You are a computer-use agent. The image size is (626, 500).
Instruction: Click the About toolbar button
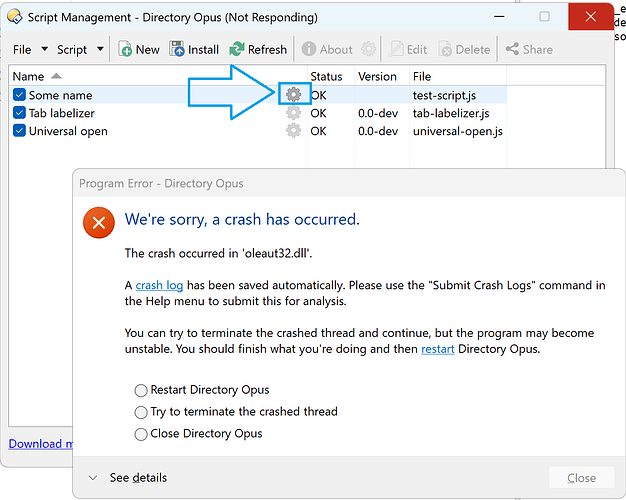click(327, 50)
